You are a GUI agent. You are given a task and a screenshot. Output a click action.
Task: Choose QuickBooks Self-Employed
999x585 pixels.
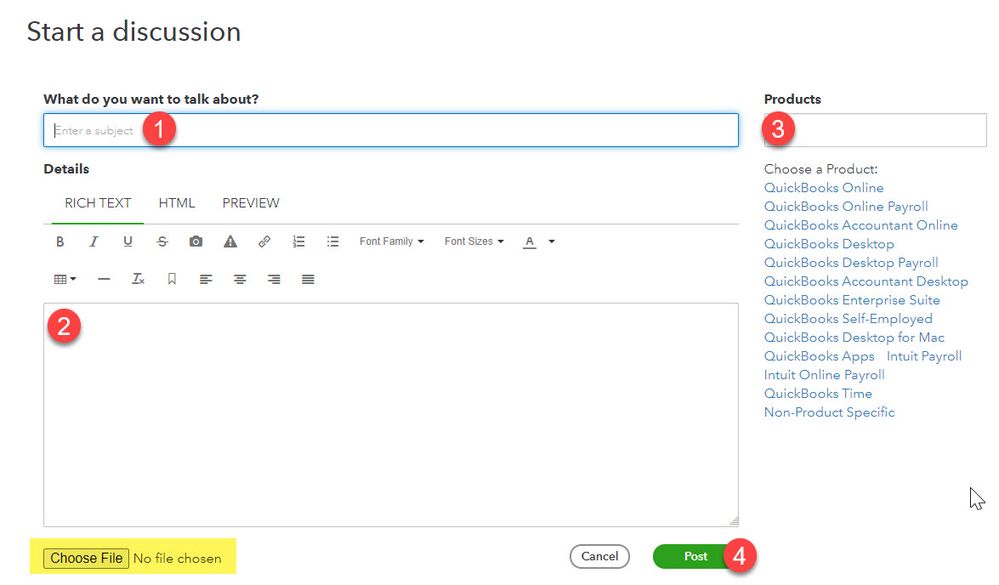pos(848,319)
